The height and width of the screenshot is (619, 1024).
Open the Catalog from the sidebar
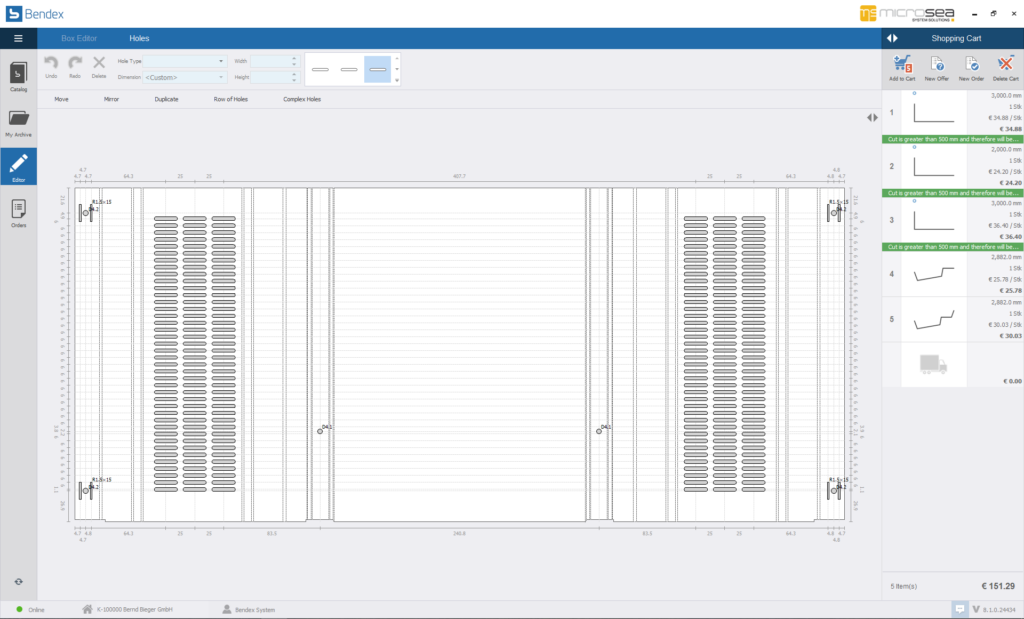(x=18, y=77)
